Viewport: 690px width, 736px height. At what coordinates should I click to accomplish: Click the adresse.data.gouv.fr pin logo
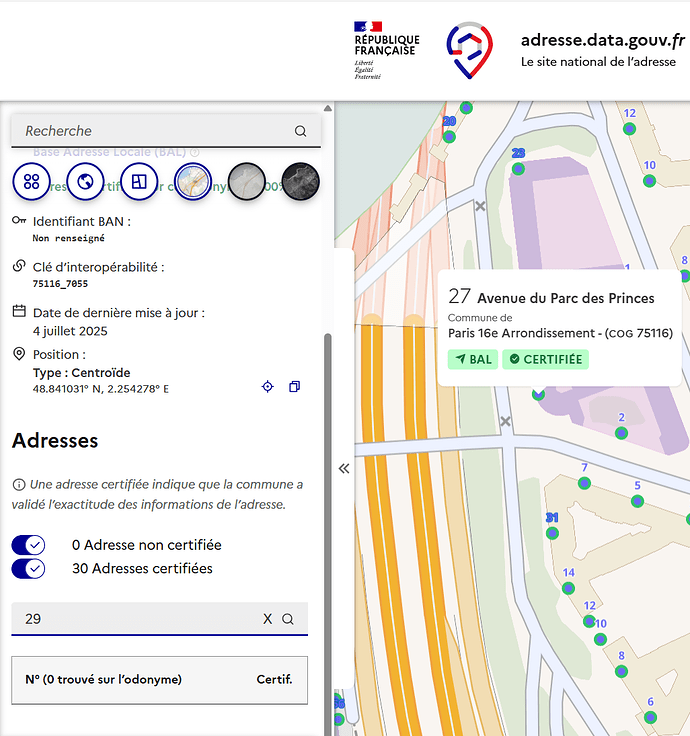469,51
